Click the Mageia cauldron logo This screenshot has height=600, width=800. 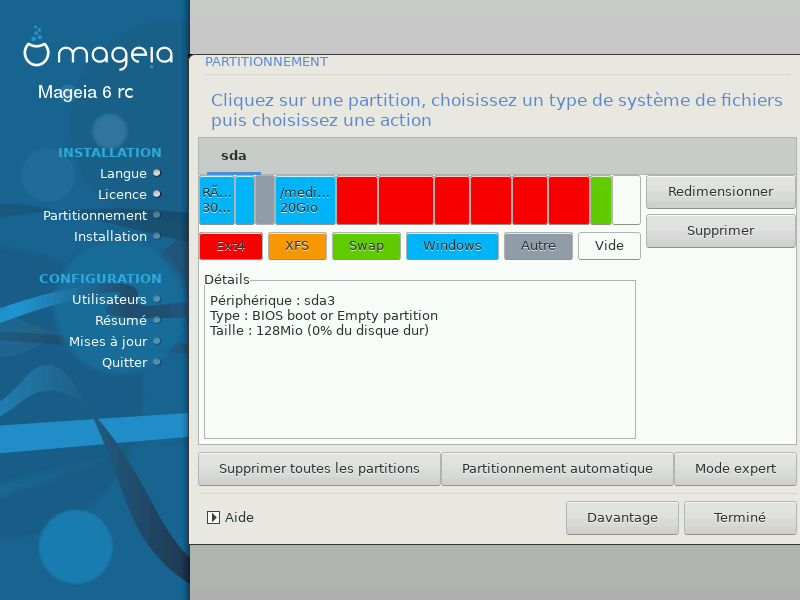[x=36, y=47]
